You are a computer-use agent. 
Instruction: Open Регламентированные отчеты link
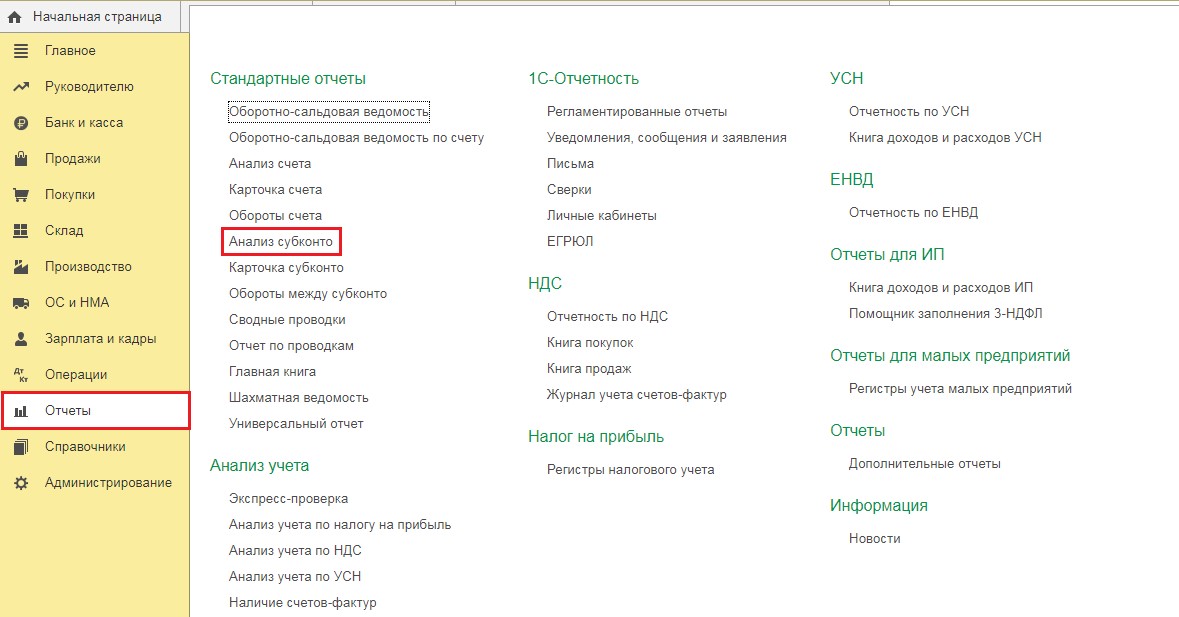(637, 112)
